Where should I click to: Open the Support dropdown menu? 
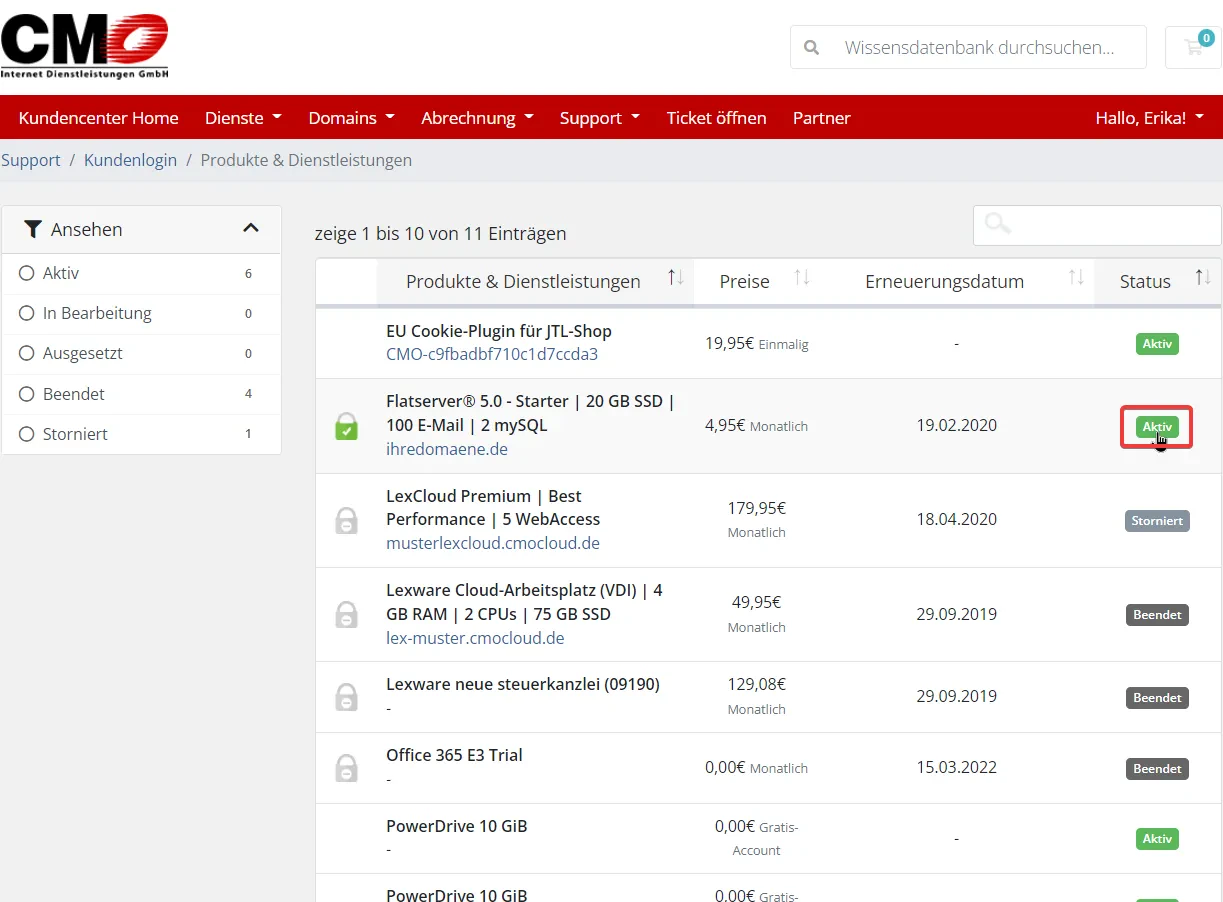pos(600,118)
